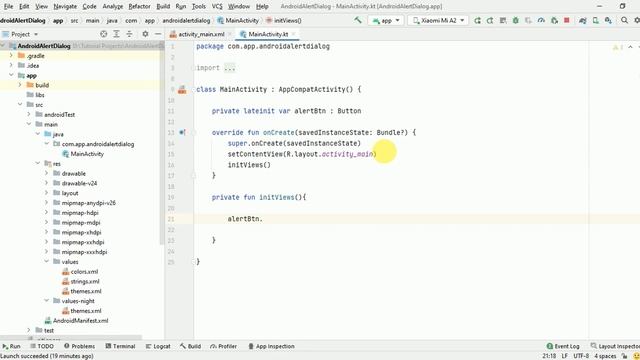Screen dimensions: 640x360
Task: Close the MainActivity.kt tab
Action: pyautogui.click(x=293, y=34)
